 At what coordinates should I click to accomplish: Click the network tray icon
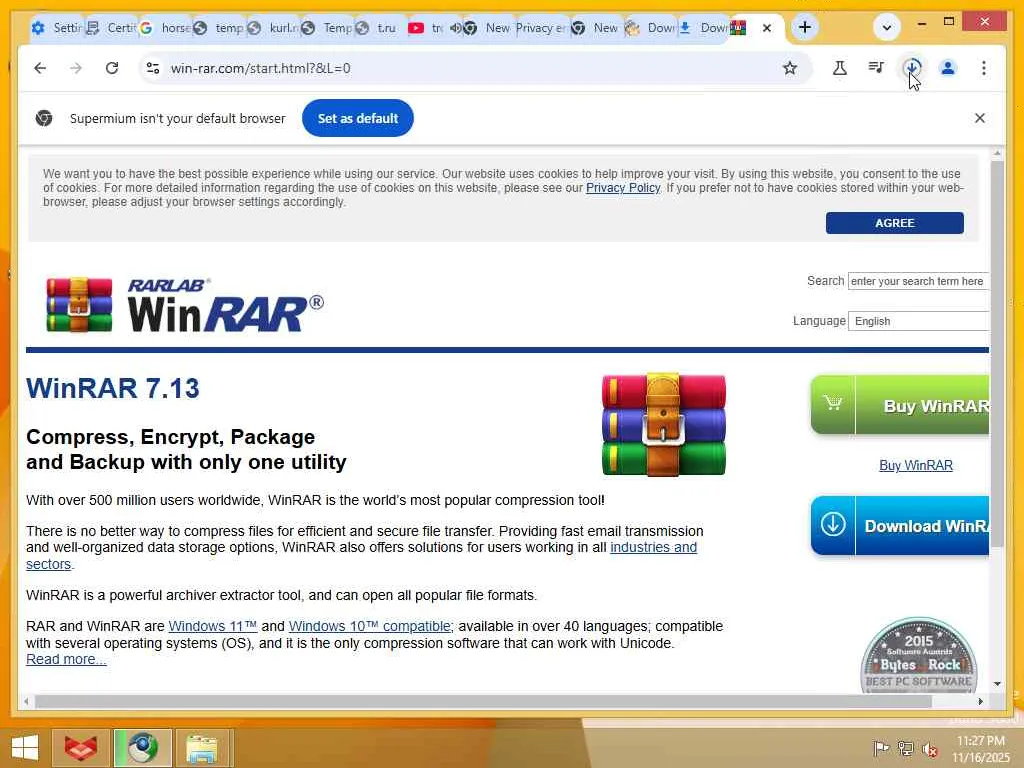click(905, 748)
